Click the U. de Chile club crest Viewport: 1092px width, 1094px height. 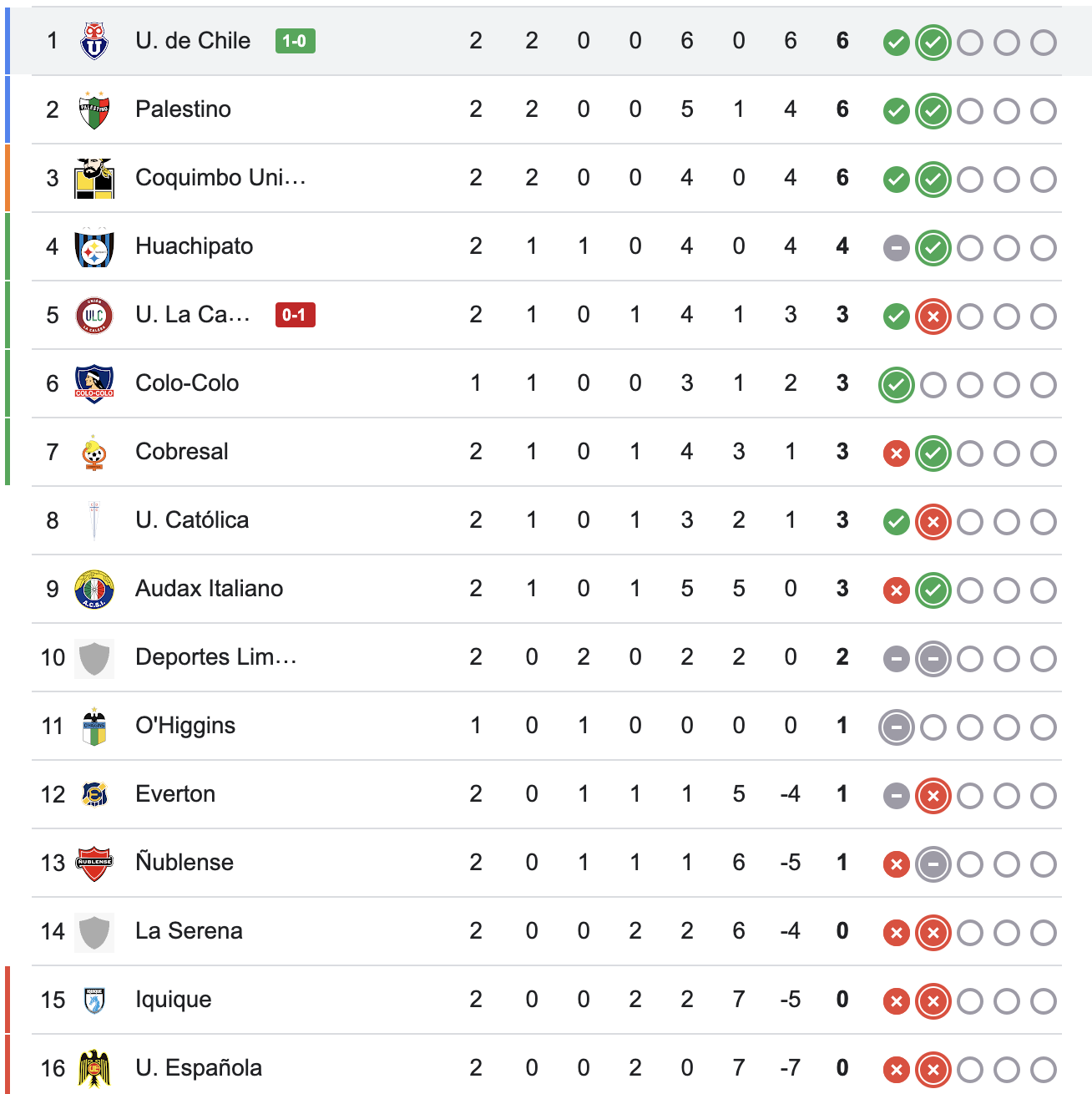pyautogui.click(x=94, y=41)
